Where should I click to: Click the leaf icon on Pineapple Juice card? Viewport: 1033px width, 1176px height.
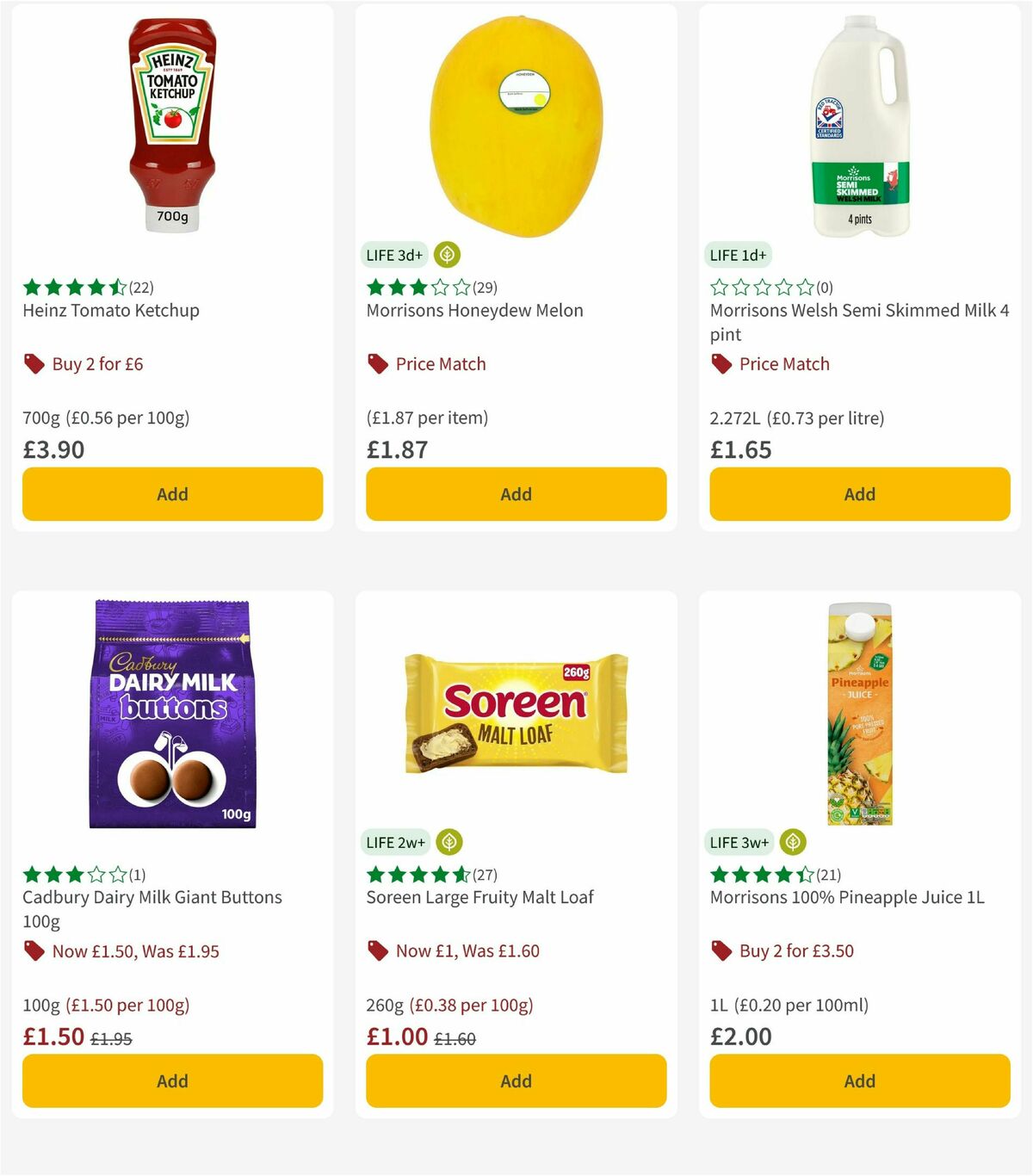(x=794, y=842)
